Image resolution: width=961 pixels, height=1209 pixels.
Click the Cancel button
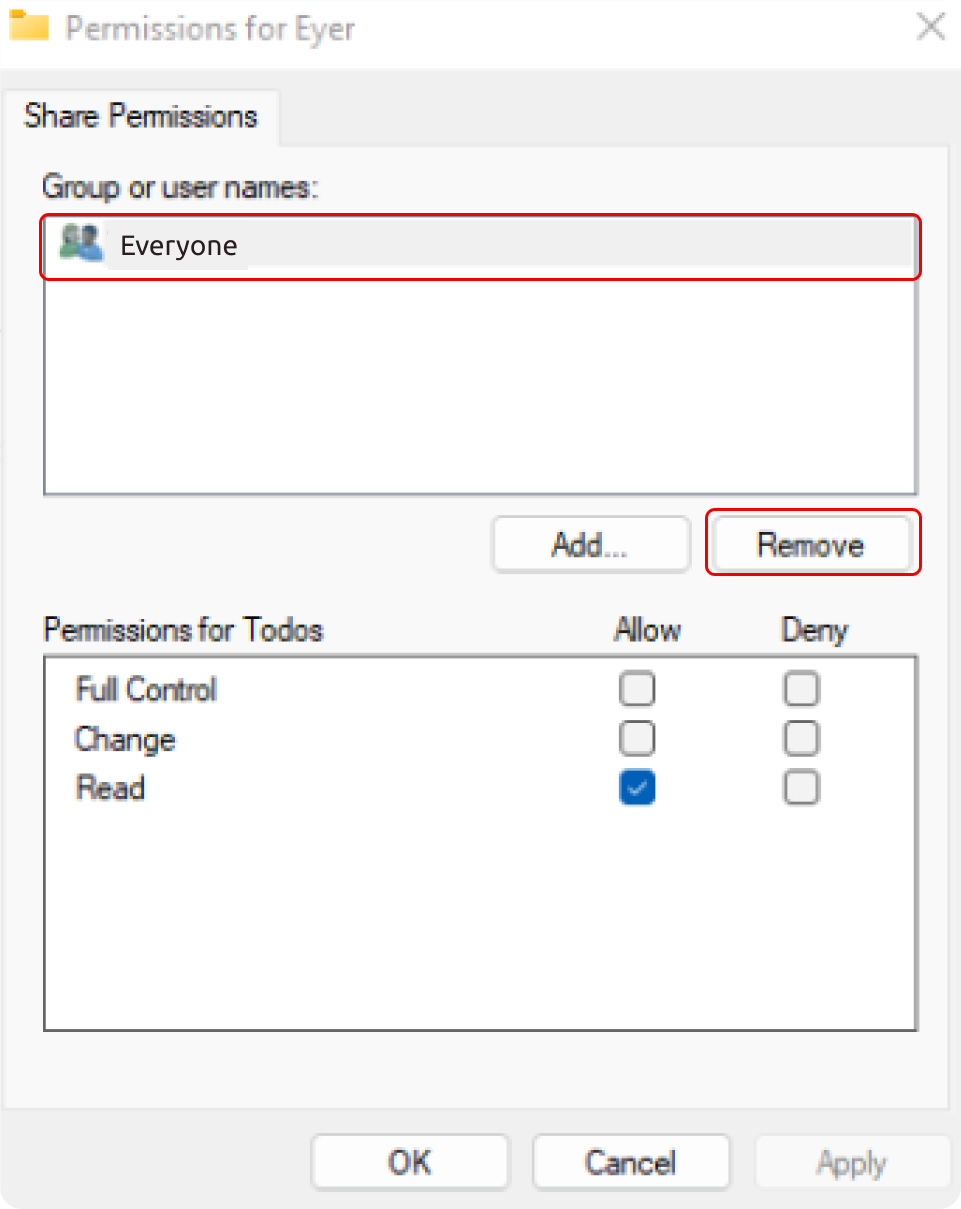click(631, 1162)
